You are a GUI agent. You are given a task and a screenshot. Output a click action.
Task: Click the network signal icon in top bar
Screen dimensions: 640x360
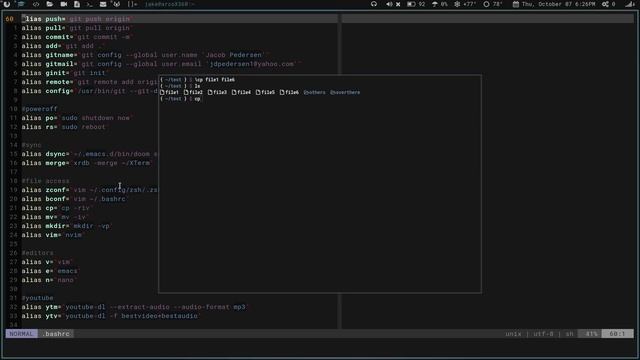[x=631, y=4]
